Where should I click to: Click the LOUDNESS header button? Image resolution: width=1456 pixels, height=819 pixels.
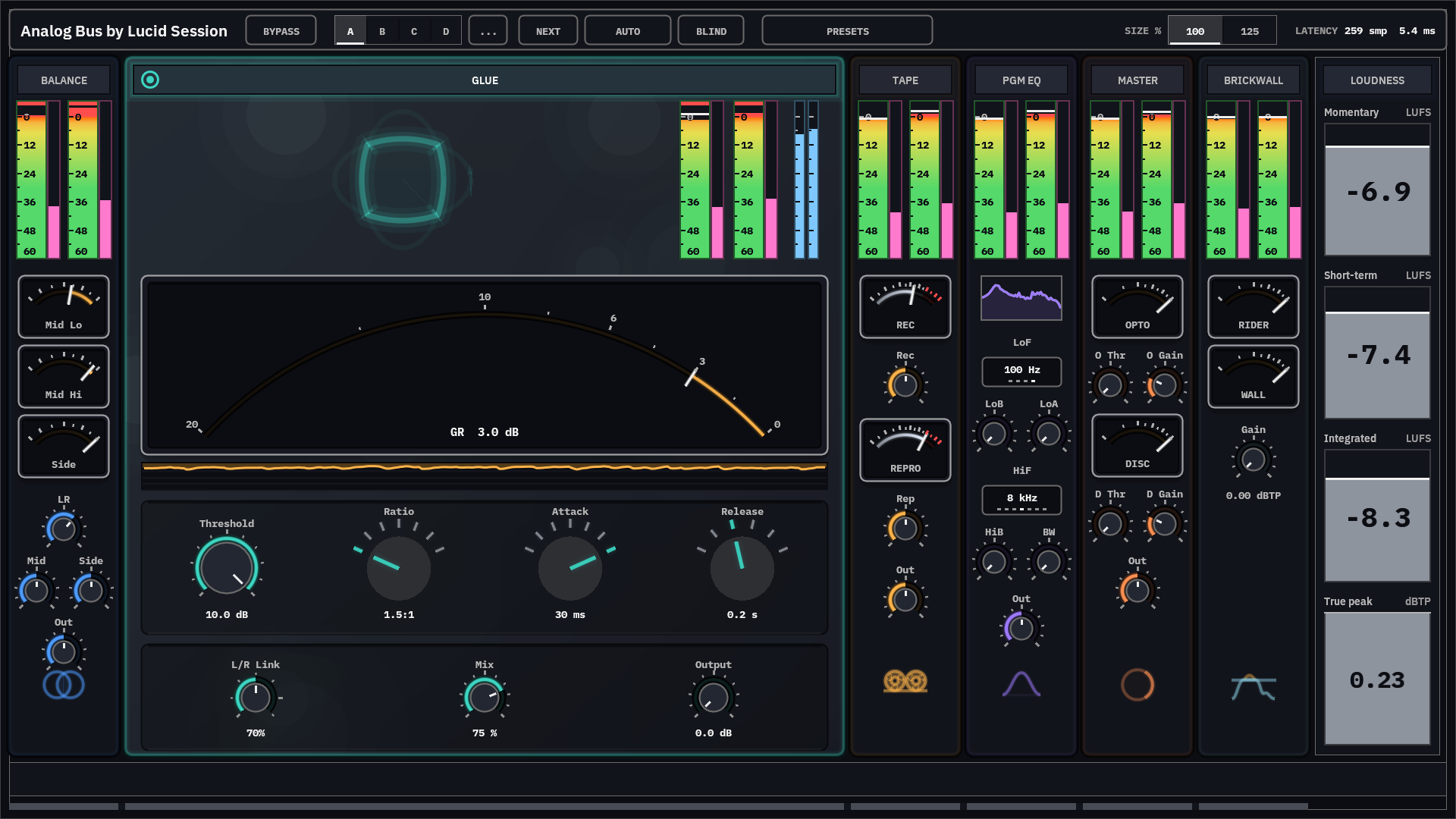(x=1377, y=80)
